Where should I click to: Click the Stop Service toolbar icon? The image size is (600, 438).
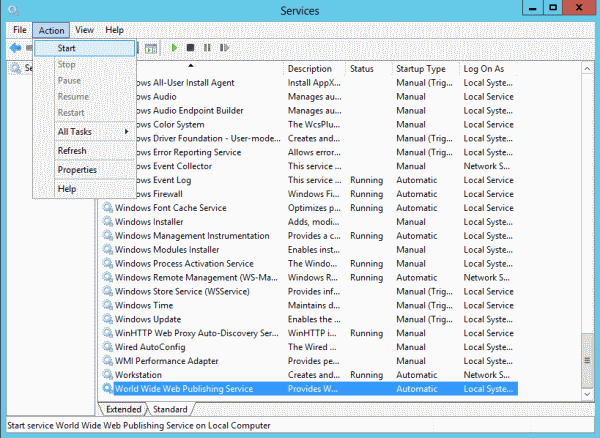(x=190, y=48)
